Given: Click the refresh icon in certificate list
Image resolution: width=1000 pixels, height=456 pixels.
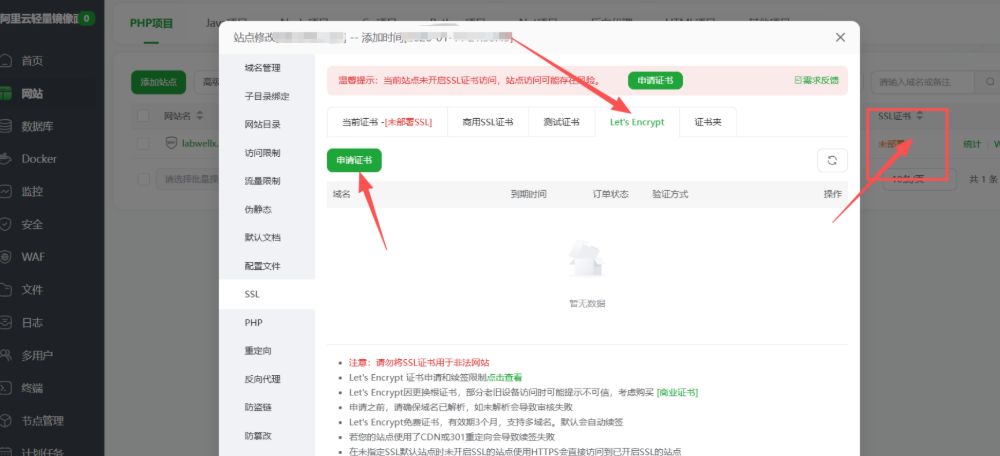Looking at the screenshot, I should point(832,160).
